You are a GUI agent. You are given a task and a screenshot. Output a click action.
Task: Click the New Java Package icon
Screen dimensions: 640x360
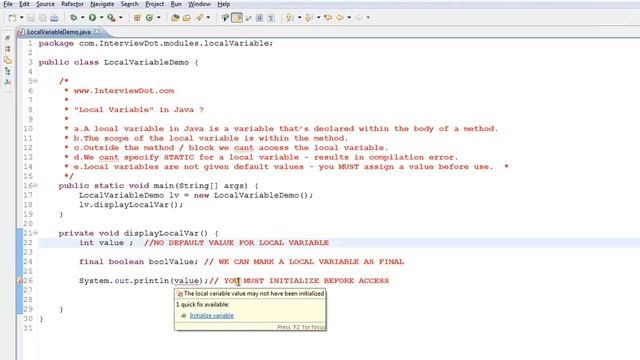[x=138, y=18]
